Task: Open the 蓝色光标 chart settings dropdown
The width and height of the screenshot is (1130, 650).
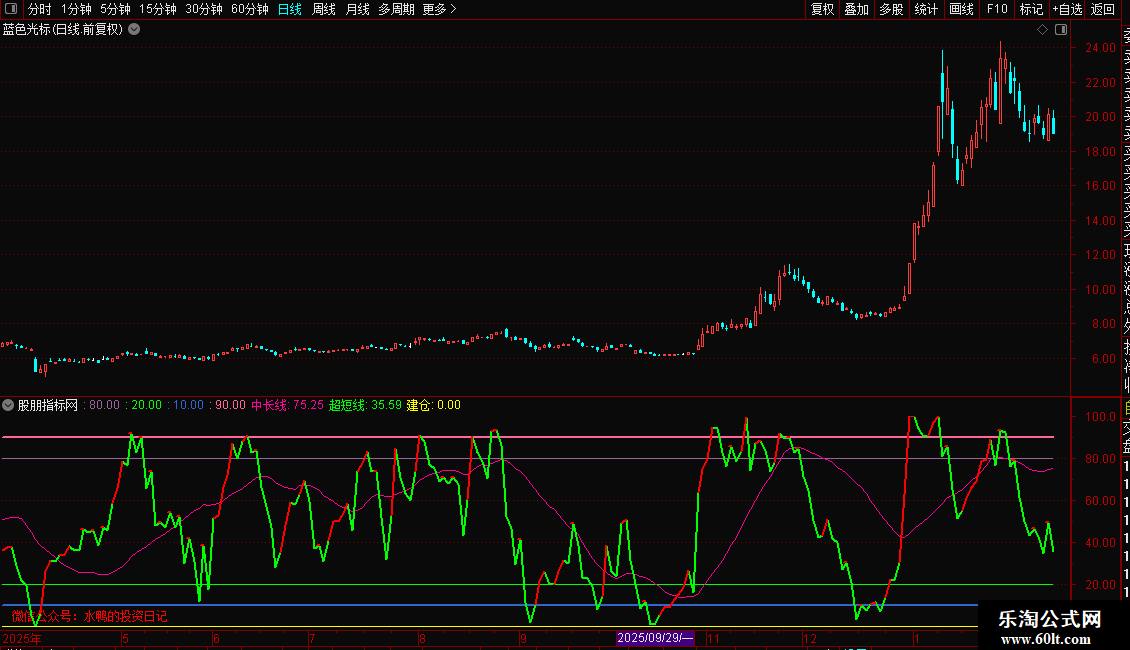Action: tap(134, 30)
